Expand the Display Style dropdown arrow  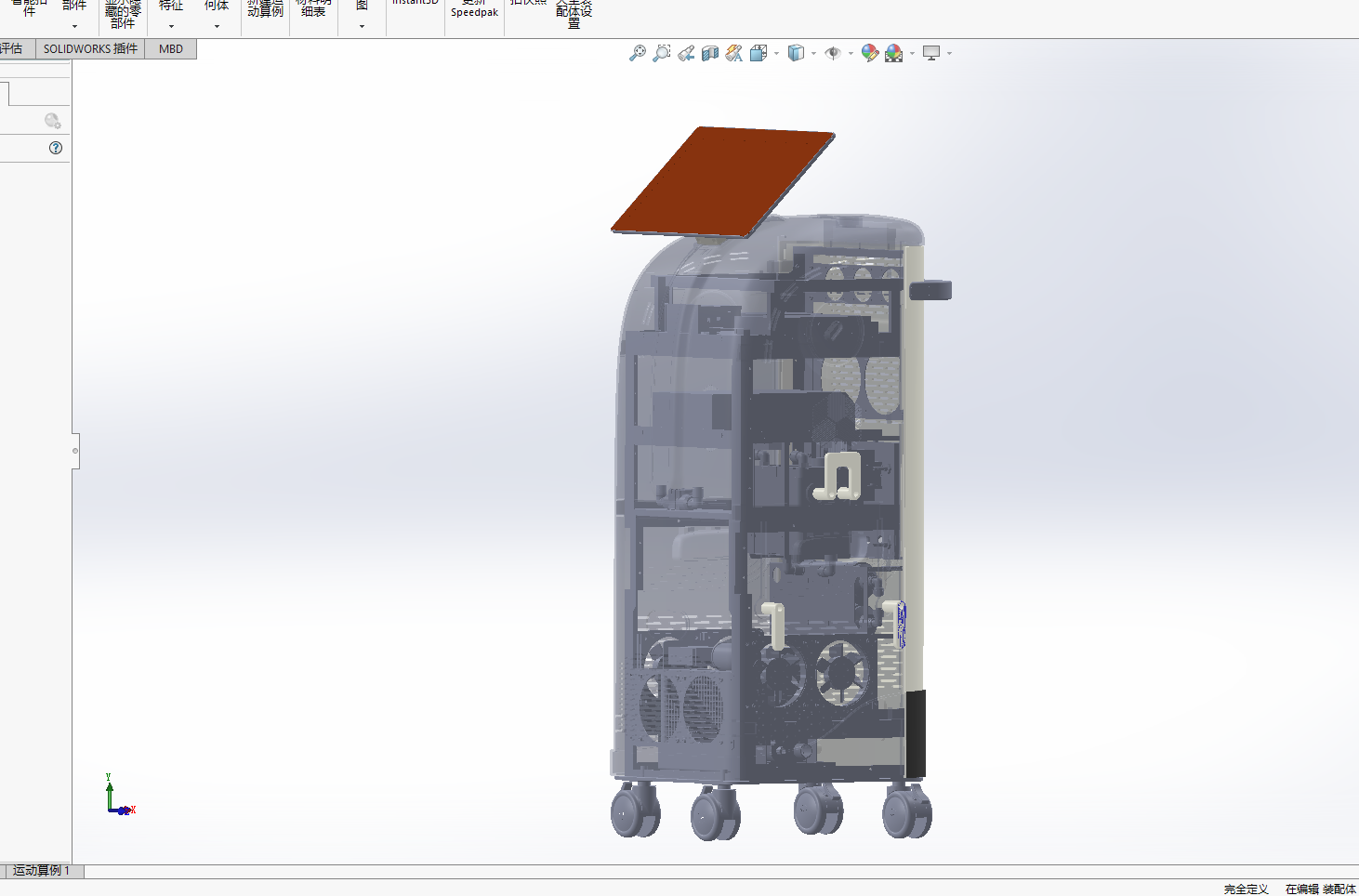pyautogui.click(x=813, y=54)
